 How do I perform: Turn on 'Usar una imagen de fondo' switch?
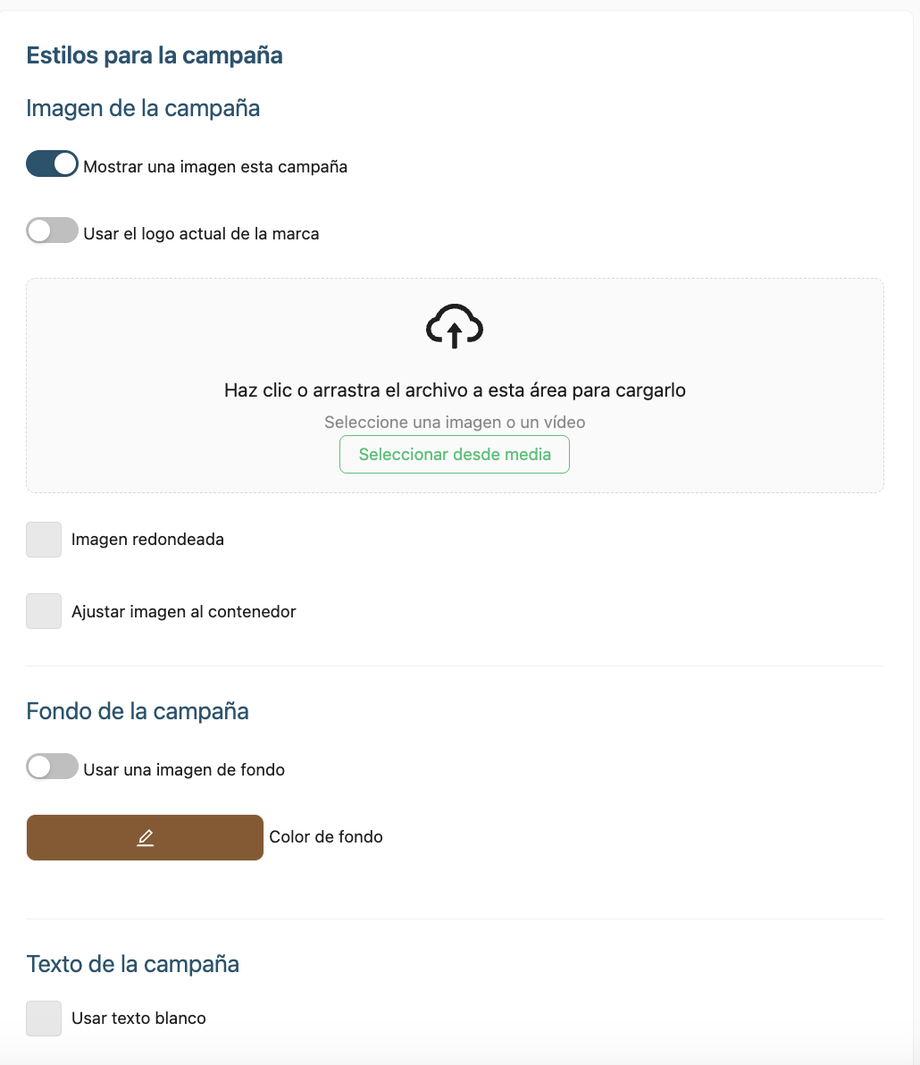pyautogui.click(x=52, y=766)
